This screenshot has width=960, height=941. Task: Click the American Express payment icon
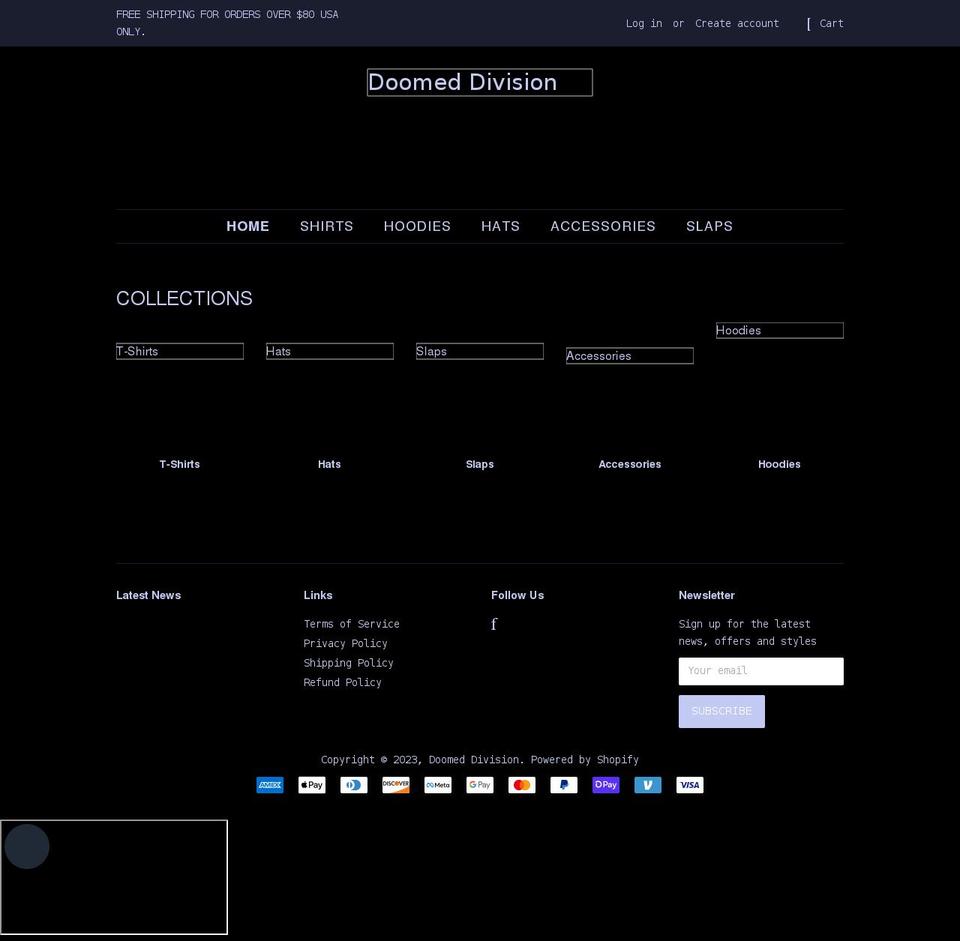pyautogui.click(x=270, y=785)
